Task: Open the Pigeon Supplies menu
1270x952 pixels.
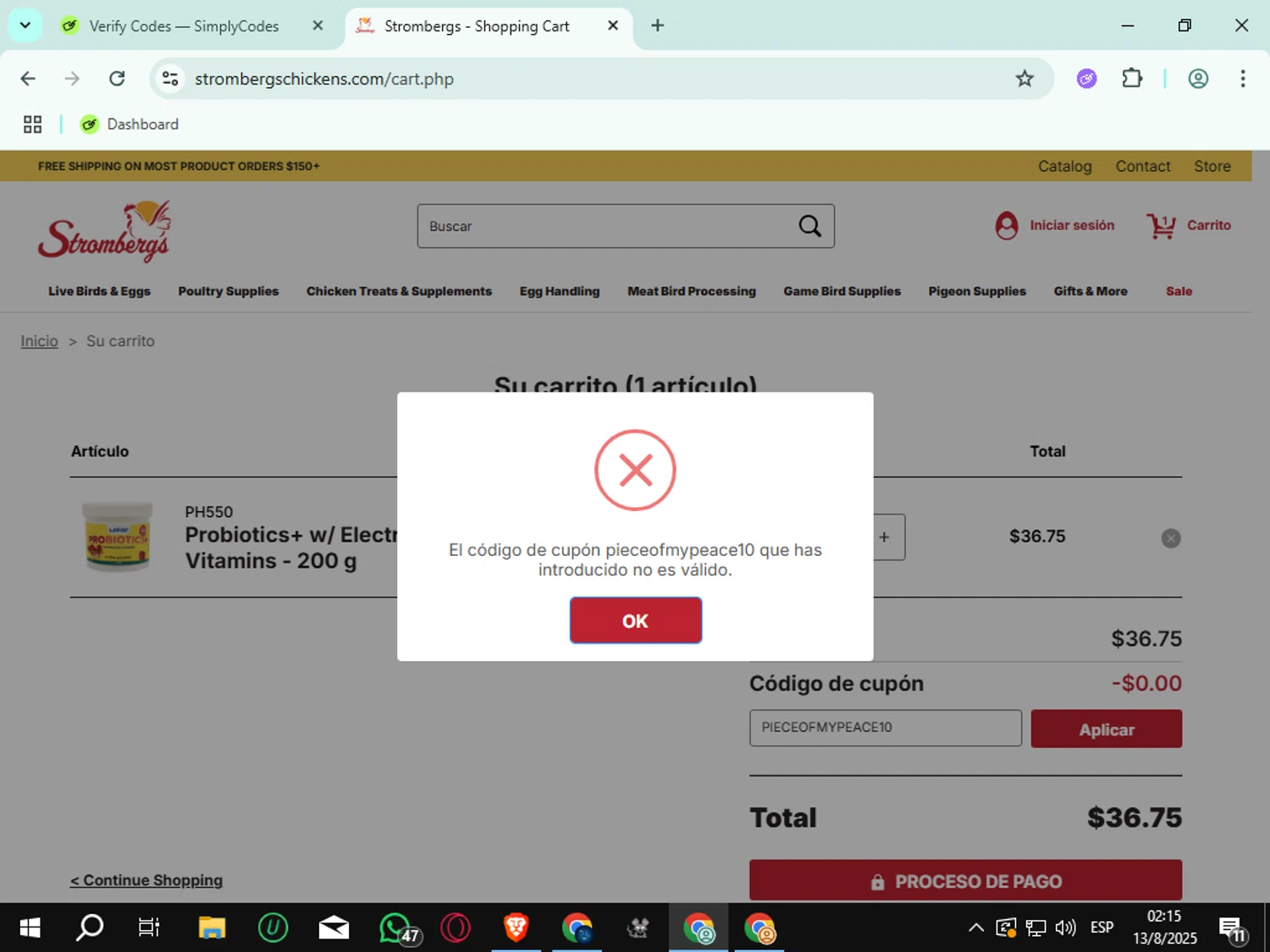Action: click(x=977, y=291)
